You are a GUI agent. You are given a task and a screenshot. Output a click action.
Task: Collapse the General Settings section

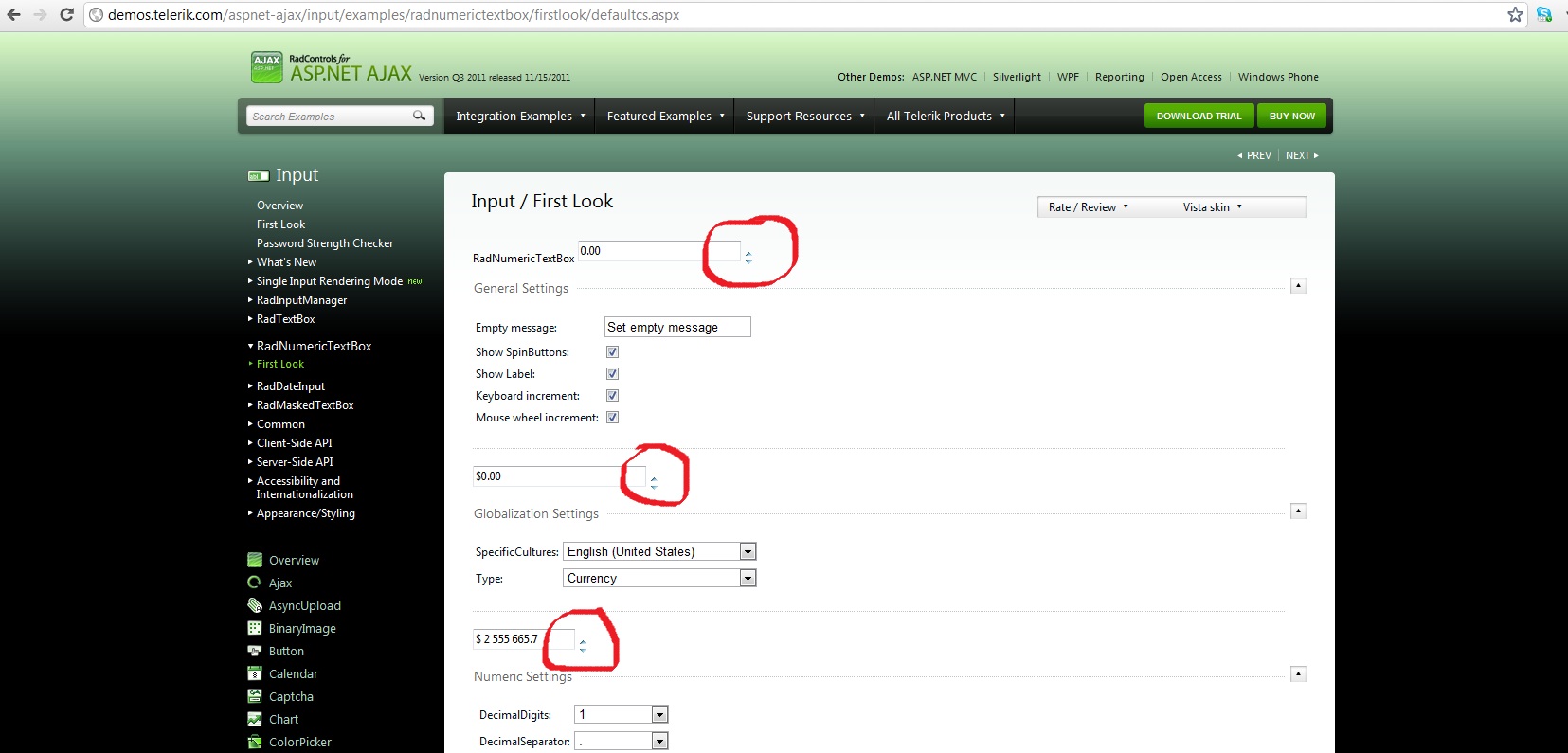coord(1298,286)
